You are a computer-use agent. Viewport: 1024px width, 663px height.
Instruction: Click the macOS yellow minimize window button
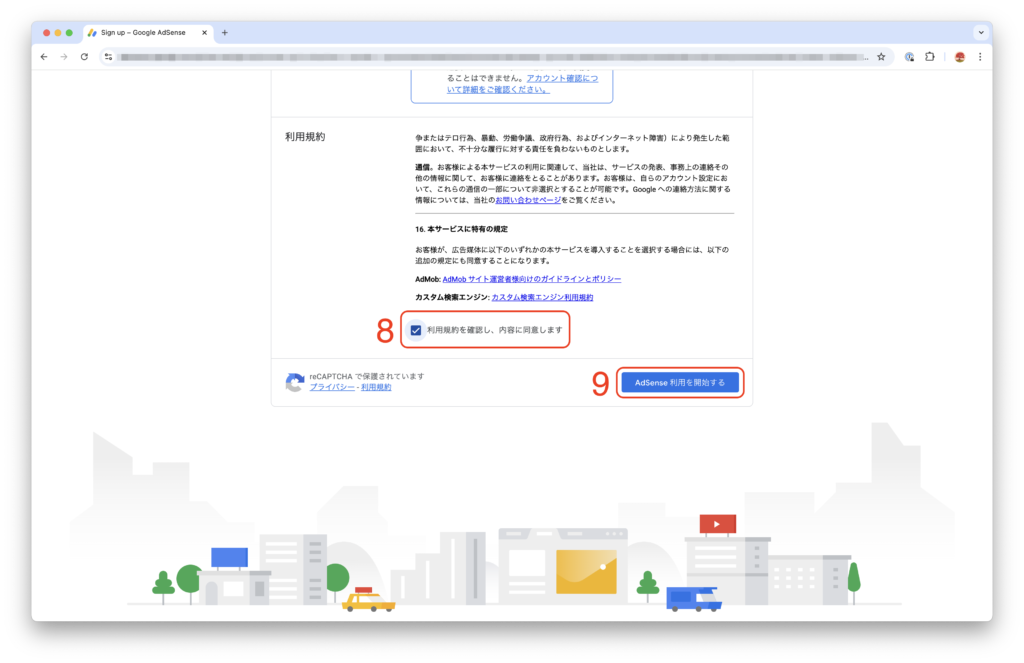coord(57,33)
